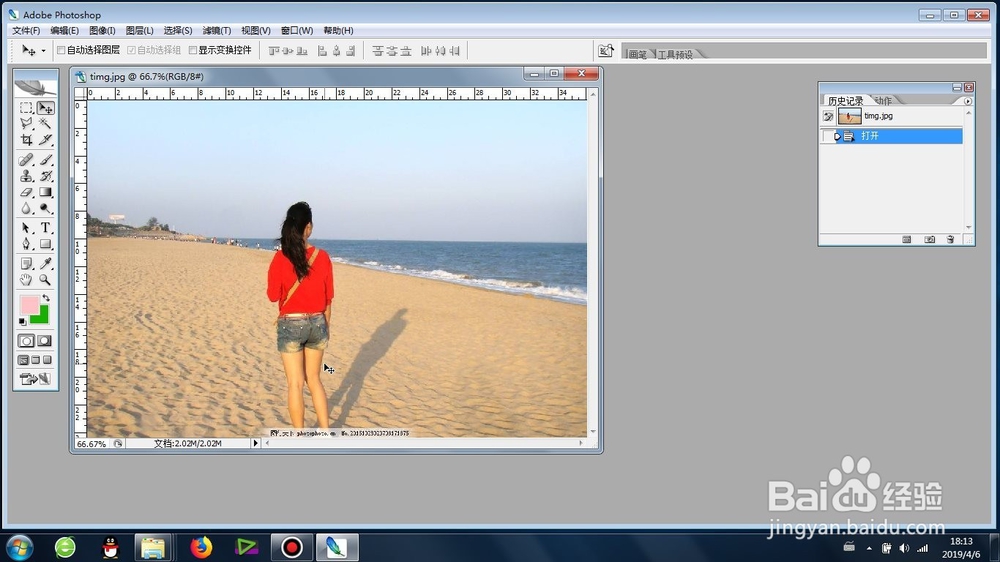Select the Hand tool
Image resolution: width=1000 pixels, height=562 pixels.
click(26, 279)
